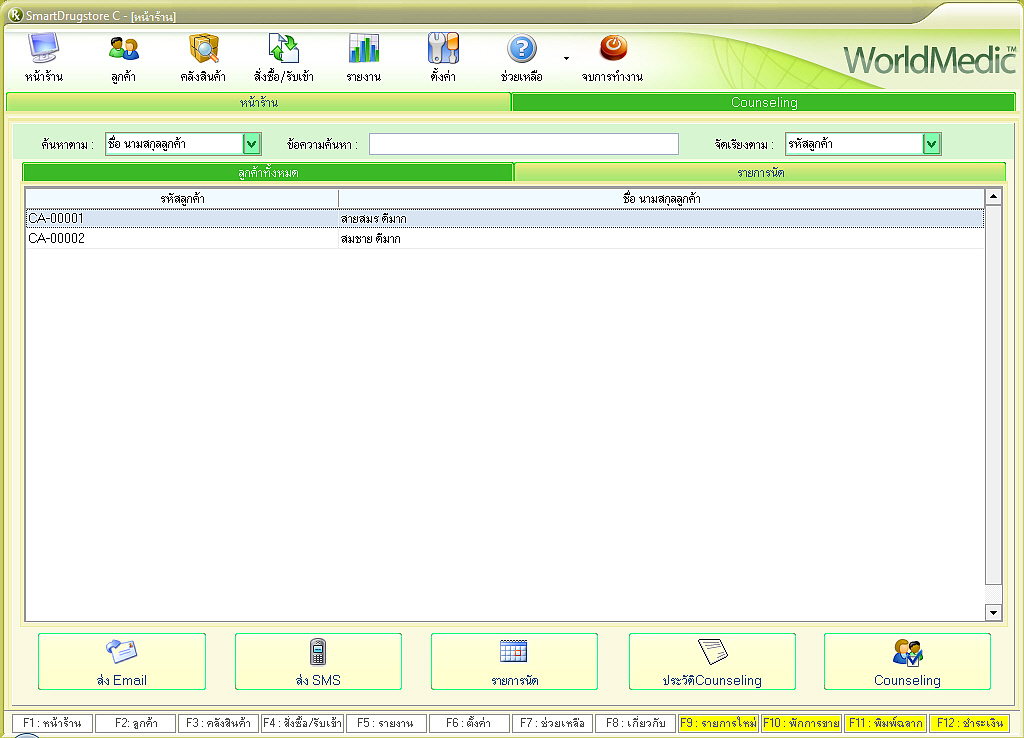Expand the ค้นหาตาม search-by dropdown
This screenshot has height=738, width=1024.
pyautogui.click(x=252, y=144)
